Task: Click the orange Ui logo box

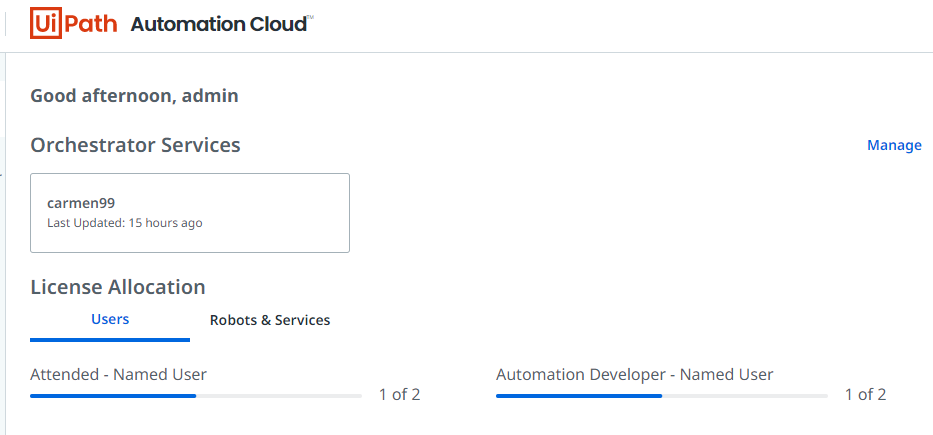Action: pyautogui.click(x=48, y=23)
